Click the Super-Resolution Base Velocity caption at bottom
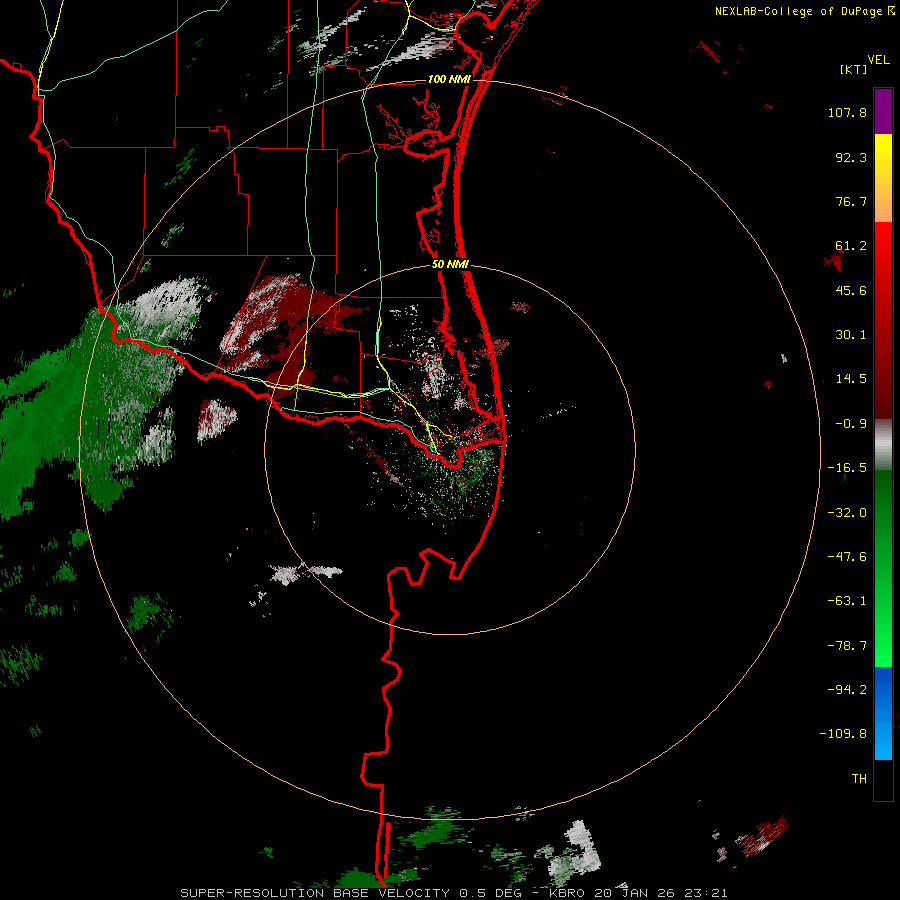The width and height of the screenshot is (900, 900). 453,893
